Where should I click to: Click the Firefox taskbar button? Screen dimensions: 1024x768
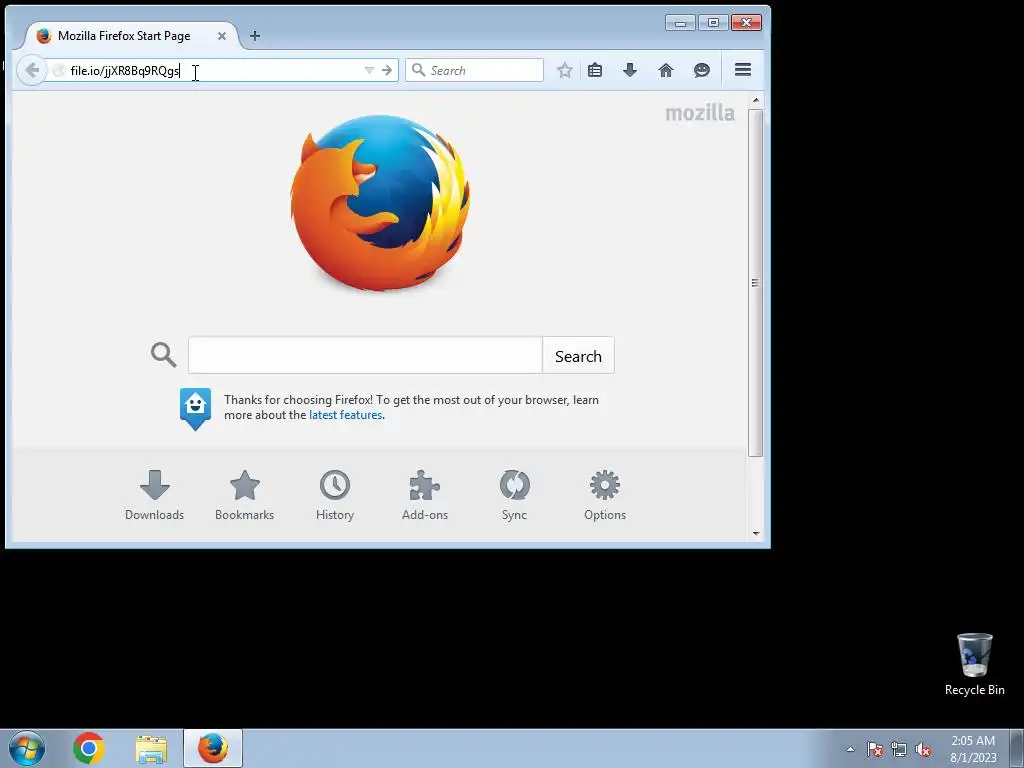(213, 748)
